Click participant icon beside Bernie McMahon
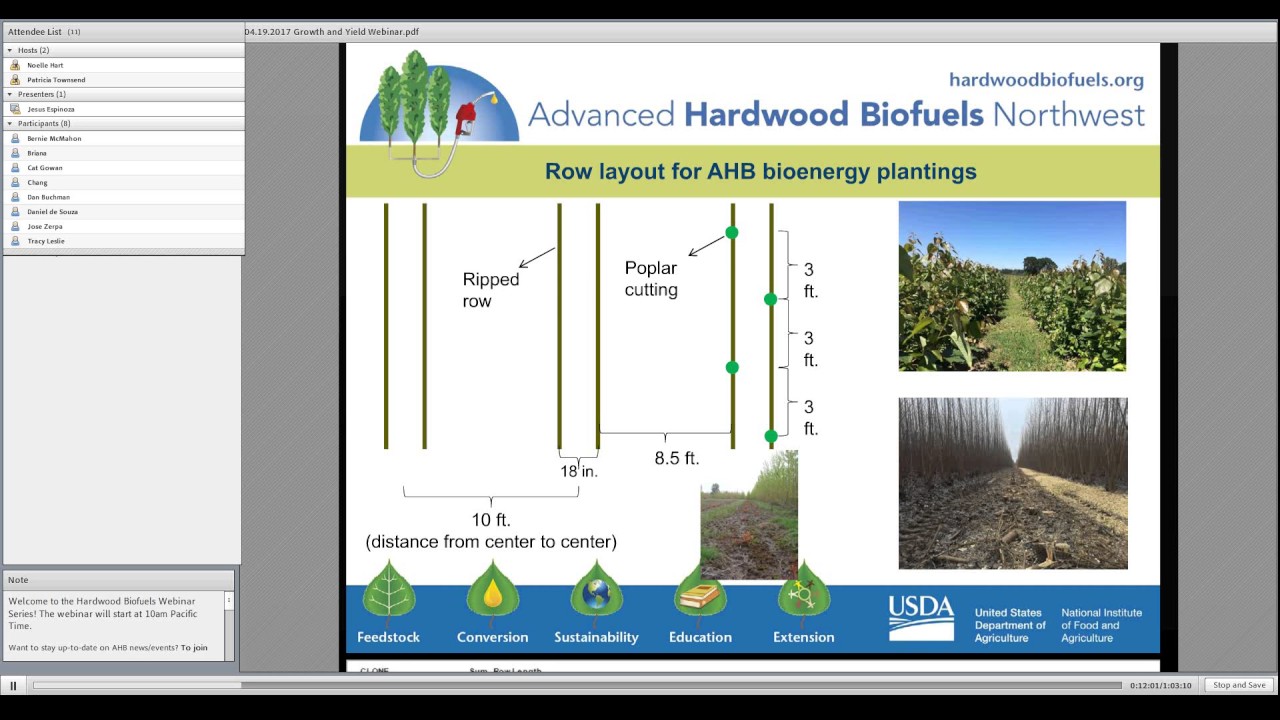 tap(15, 138)
